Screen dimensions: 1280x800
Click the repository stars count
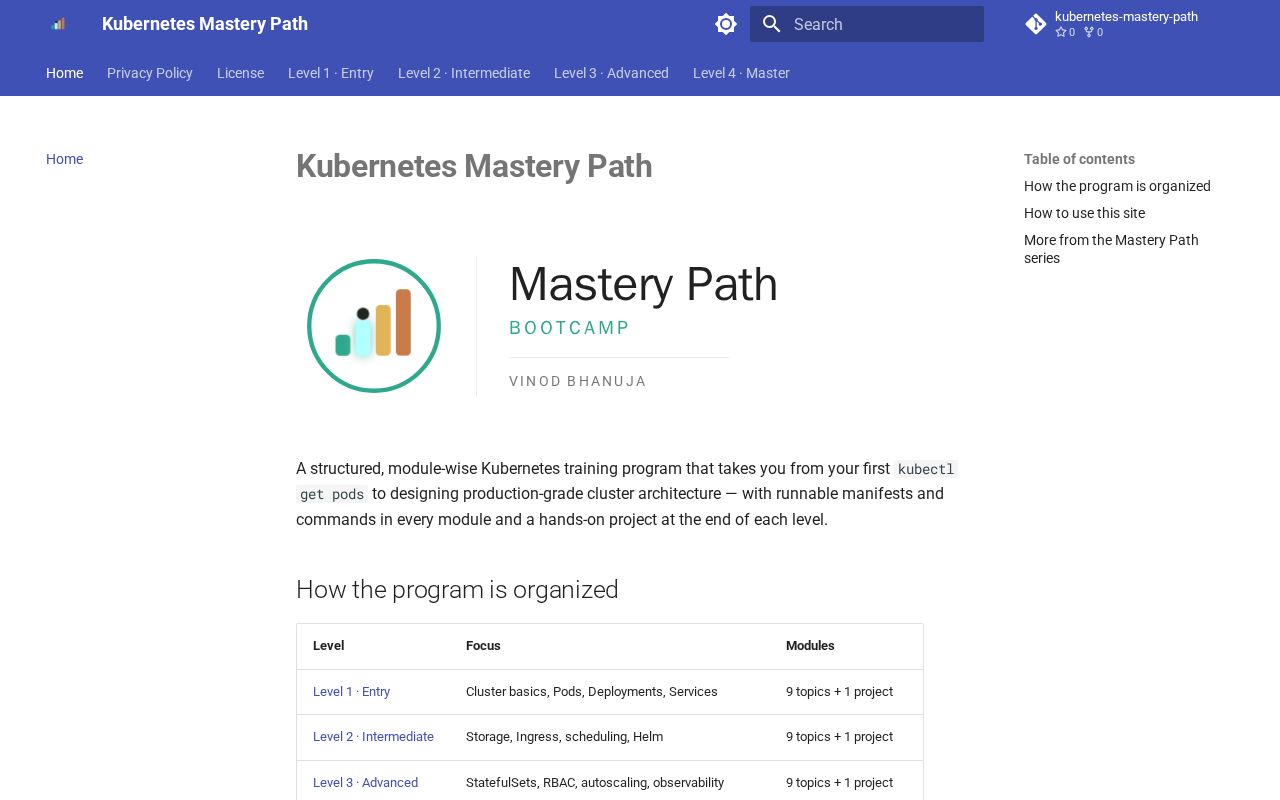click(1065, 32)
